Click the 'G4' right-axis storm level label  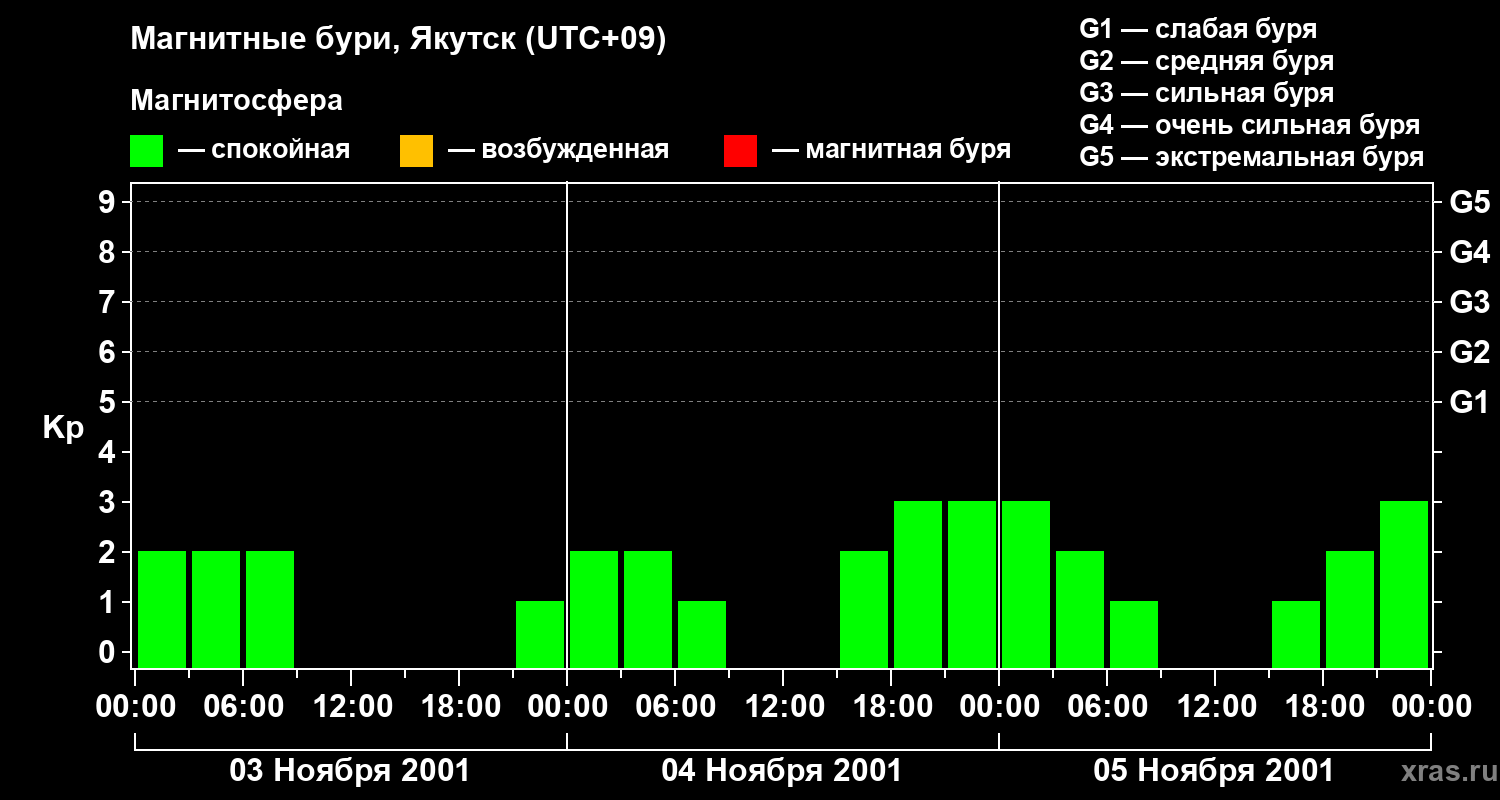pyautogui.click(x=1469, y=252)
